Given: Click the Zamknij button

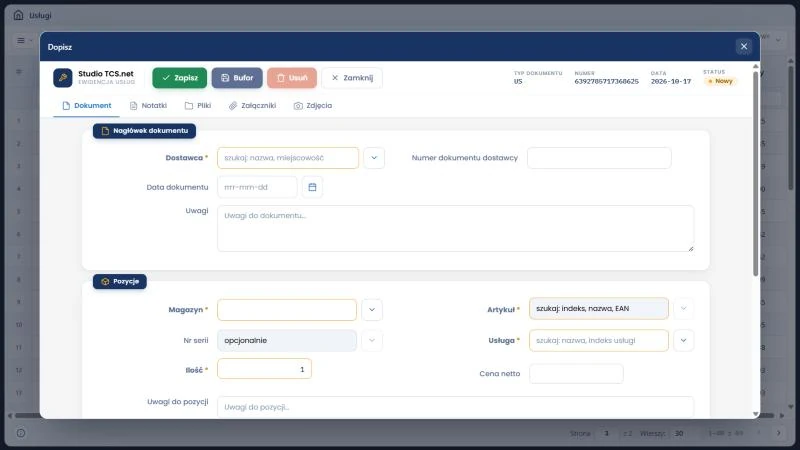Looking at the screenshot, I should (352, 78).
